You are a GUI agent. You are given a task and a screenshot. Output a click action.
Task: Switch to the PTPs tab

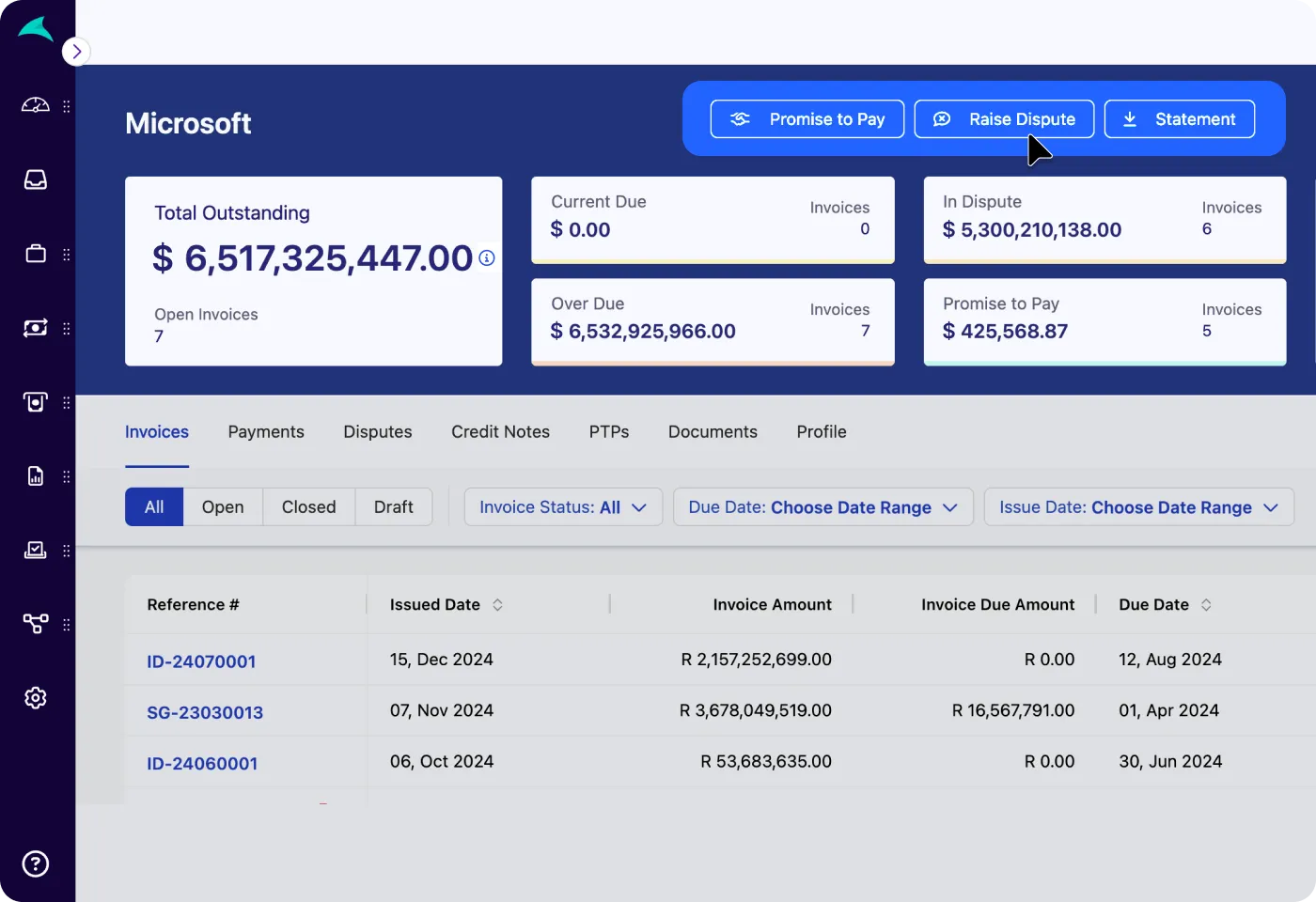pos(609,432)
